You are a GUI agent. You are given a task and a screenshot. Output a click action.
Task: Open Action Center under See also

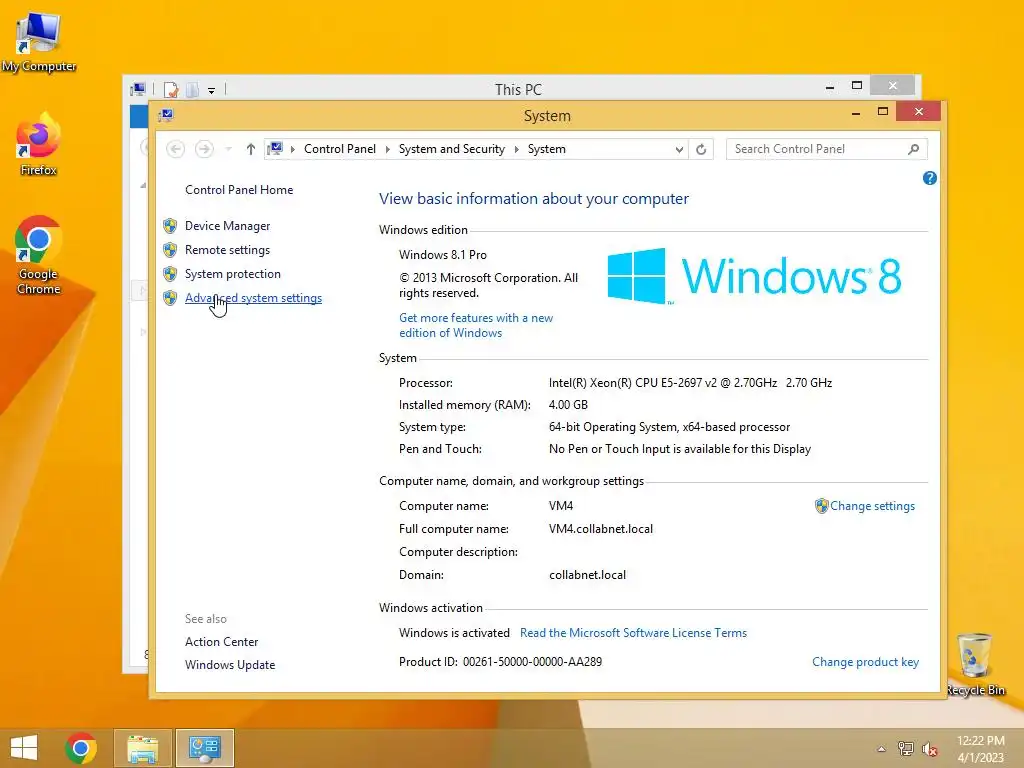pos(221,642)
